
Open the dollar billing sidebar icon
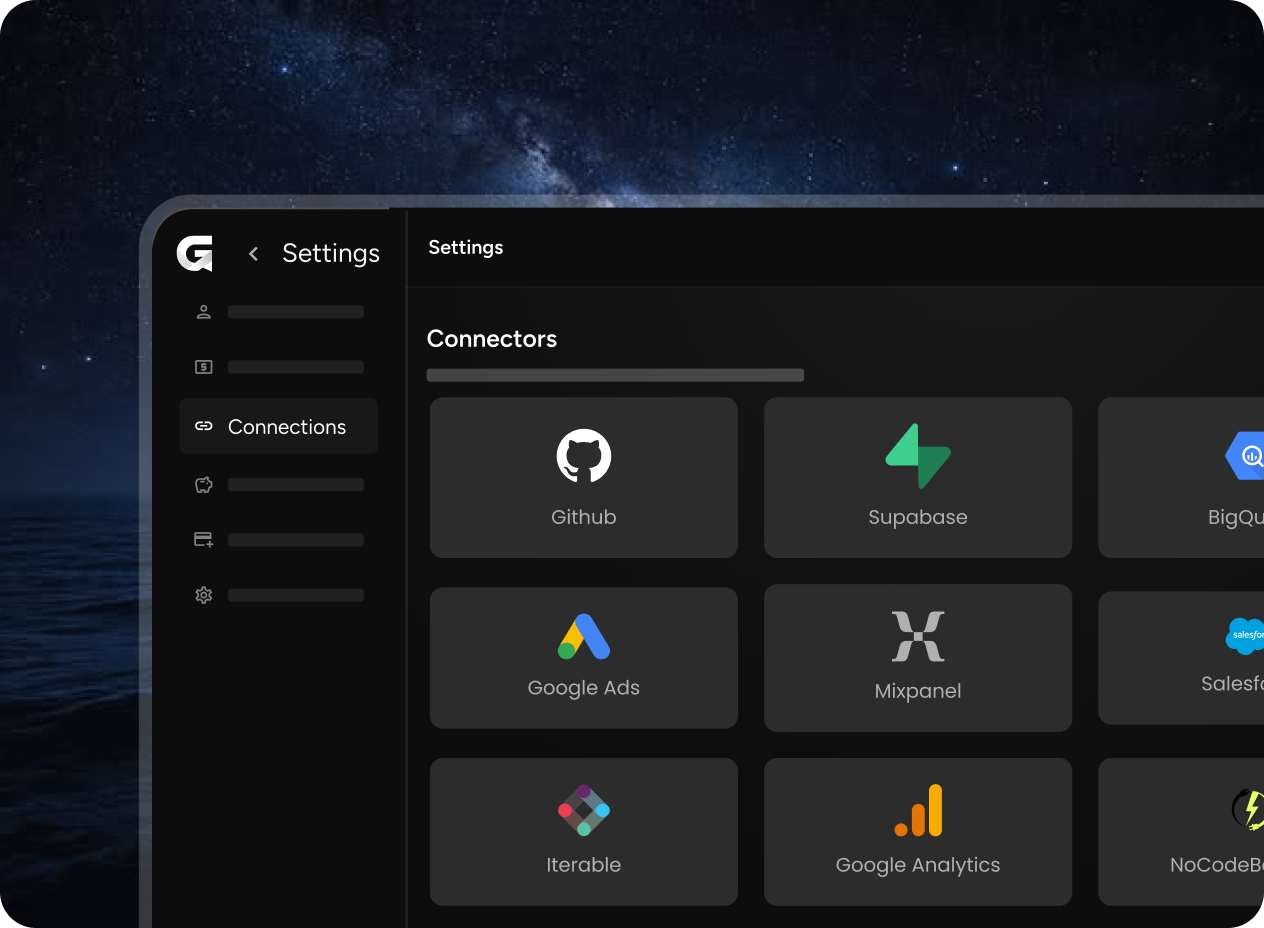click(x=204, y=367)
